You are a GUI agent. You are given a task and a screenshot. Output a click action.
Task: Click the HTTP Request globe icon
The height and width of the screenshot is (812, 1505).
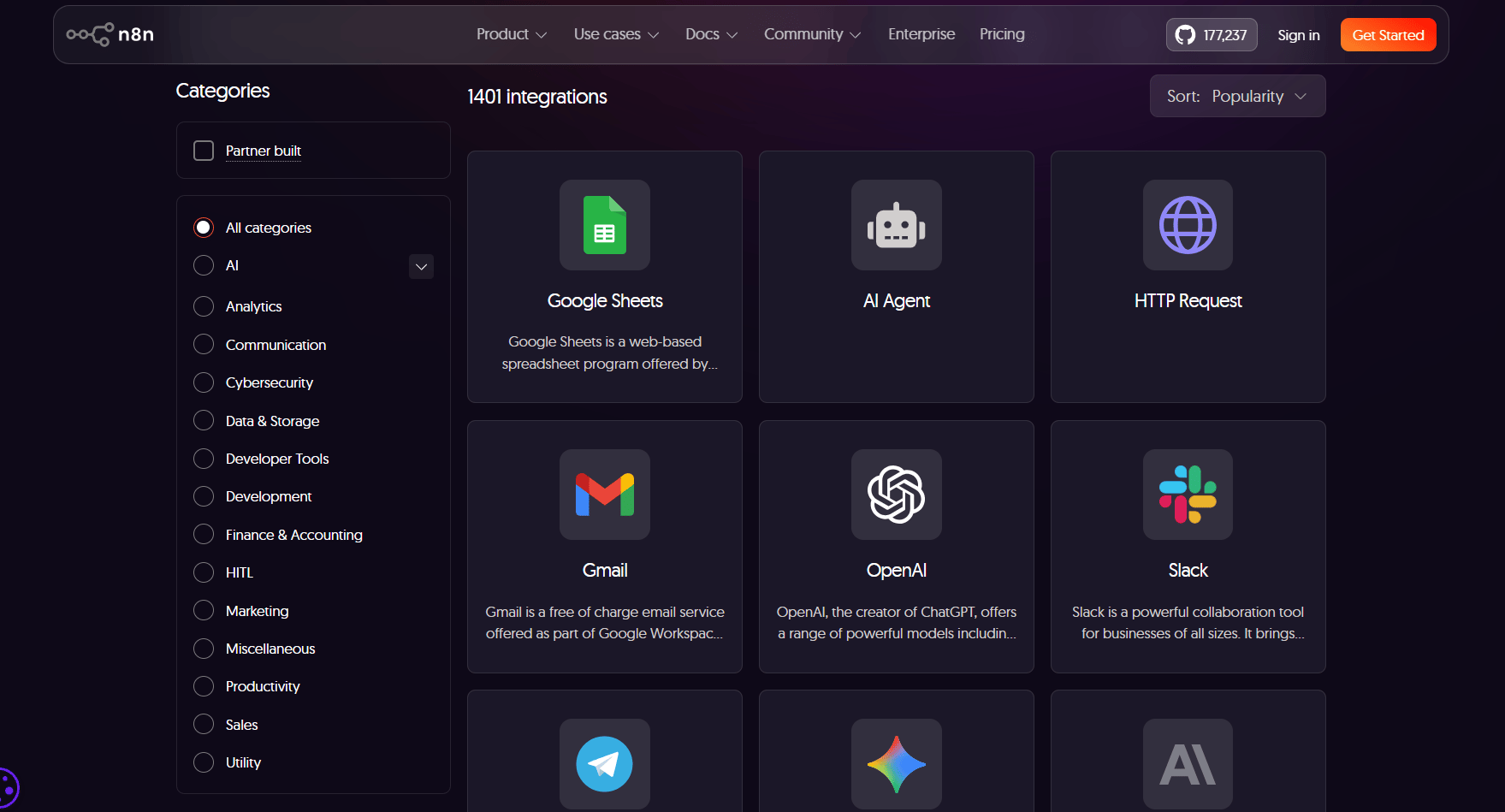click(1188, 225)
